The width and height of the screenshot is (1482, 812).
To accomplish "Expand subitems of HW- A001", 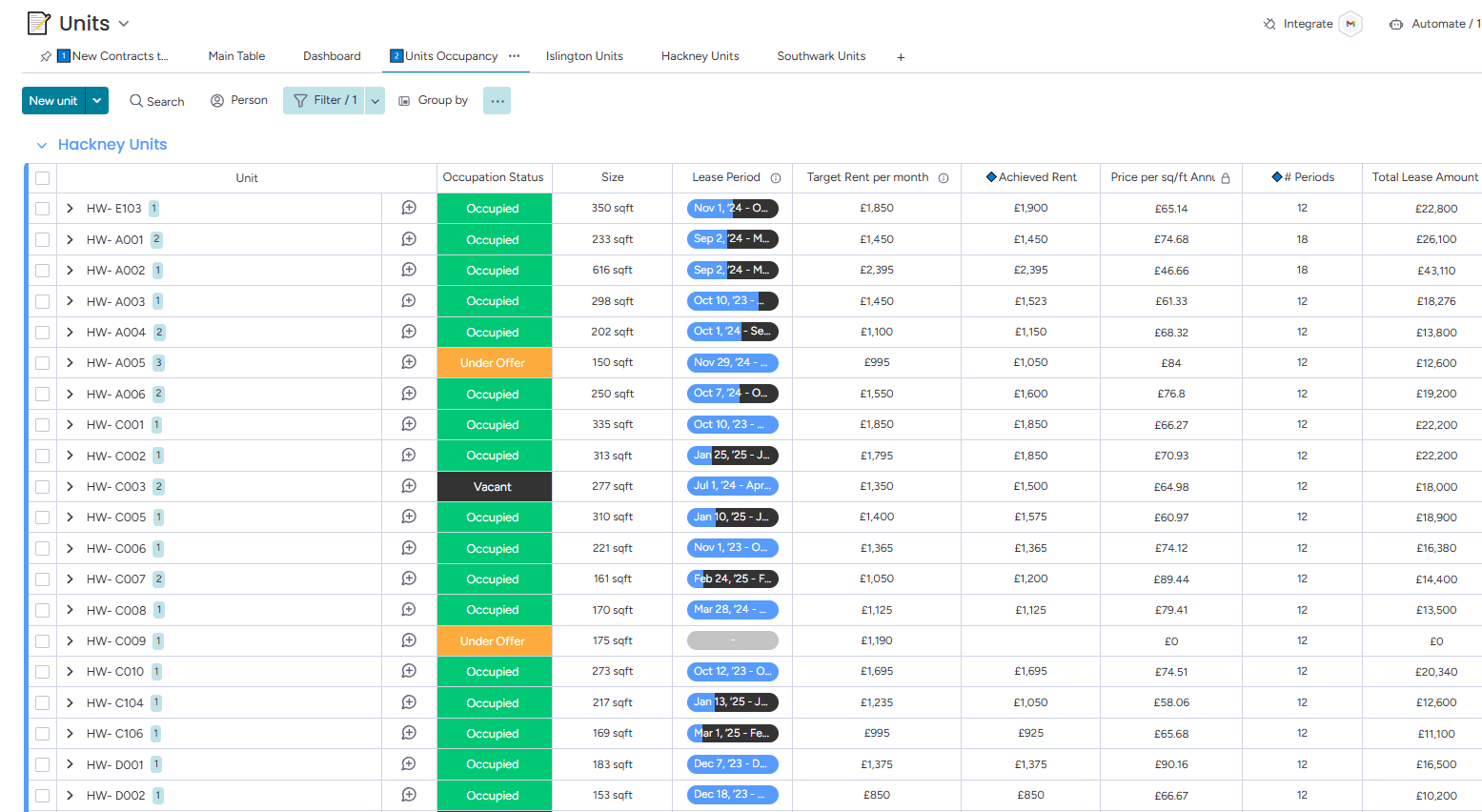I will [x=70, y=239].
